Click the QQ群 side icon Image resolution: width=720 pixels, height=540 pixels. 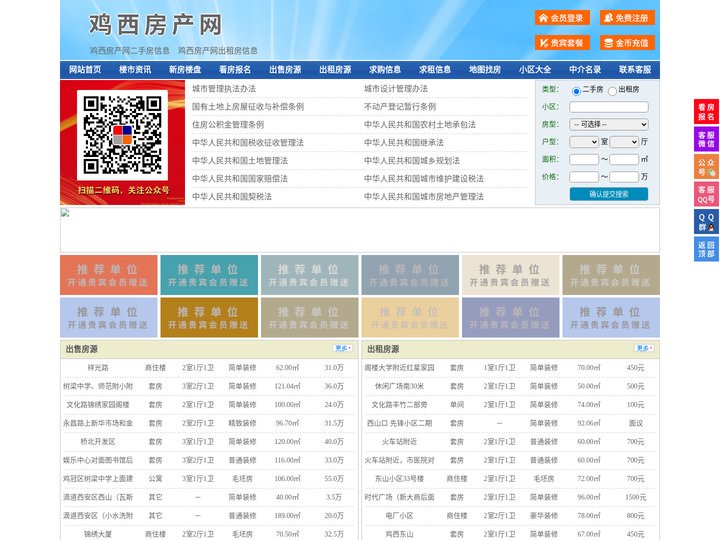706,222
